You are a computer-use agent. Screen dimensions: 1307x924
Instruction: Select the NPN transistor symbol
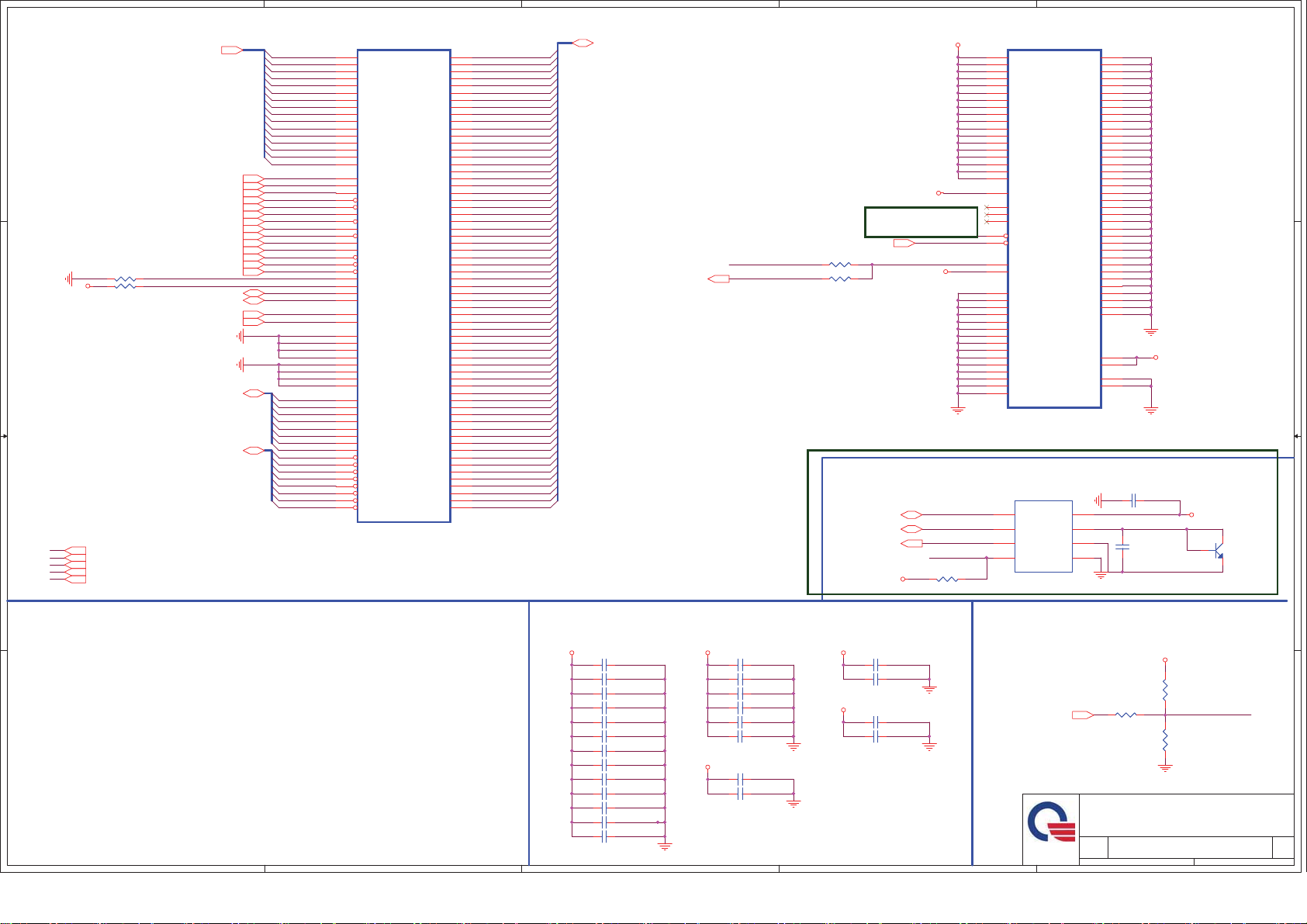(x=1216, y=551)
